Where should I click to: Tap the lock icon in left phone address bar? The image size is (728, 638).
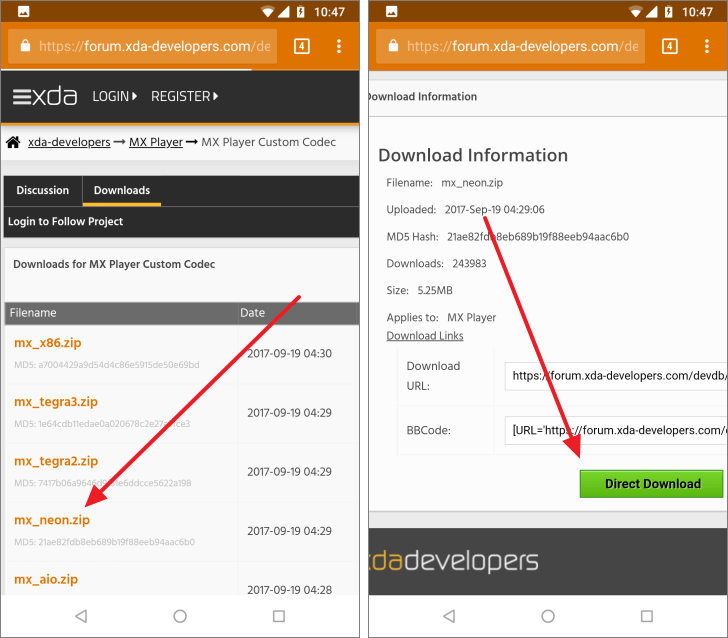pyautogui.click(x=26, y=46)
